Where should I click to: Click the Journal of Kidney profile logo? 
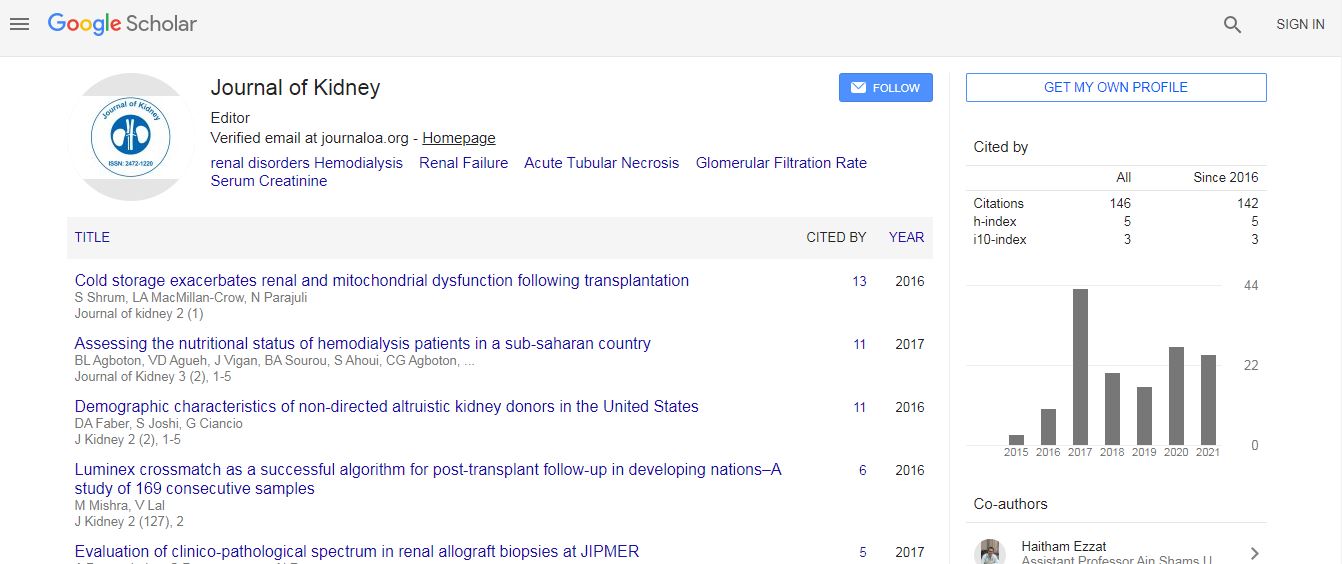click(131, 137)
